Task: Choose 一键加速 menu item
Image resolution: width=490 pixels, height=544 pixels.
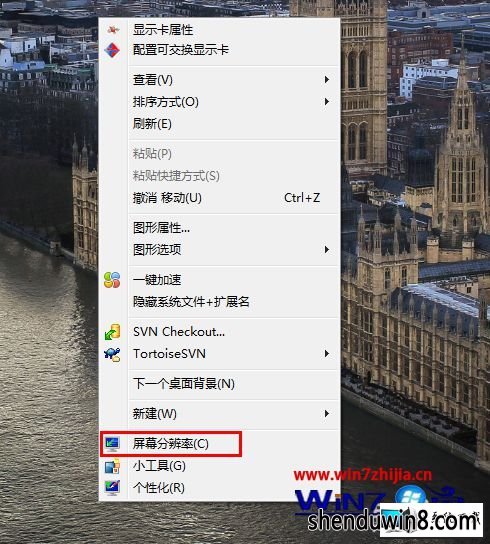Action: [219, 280]
